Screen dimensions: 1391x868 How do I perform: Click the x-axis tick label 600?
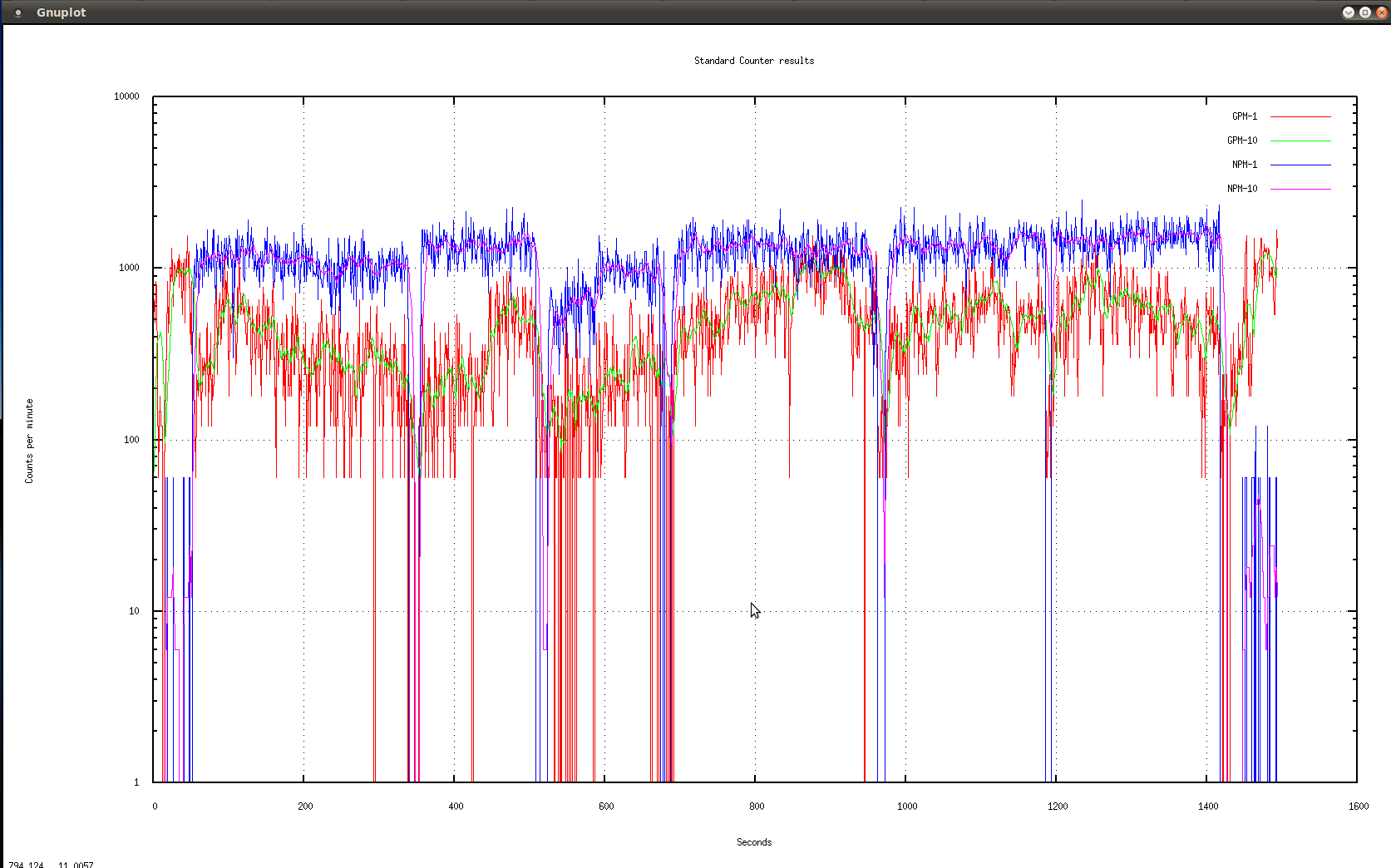pos(606,806)
